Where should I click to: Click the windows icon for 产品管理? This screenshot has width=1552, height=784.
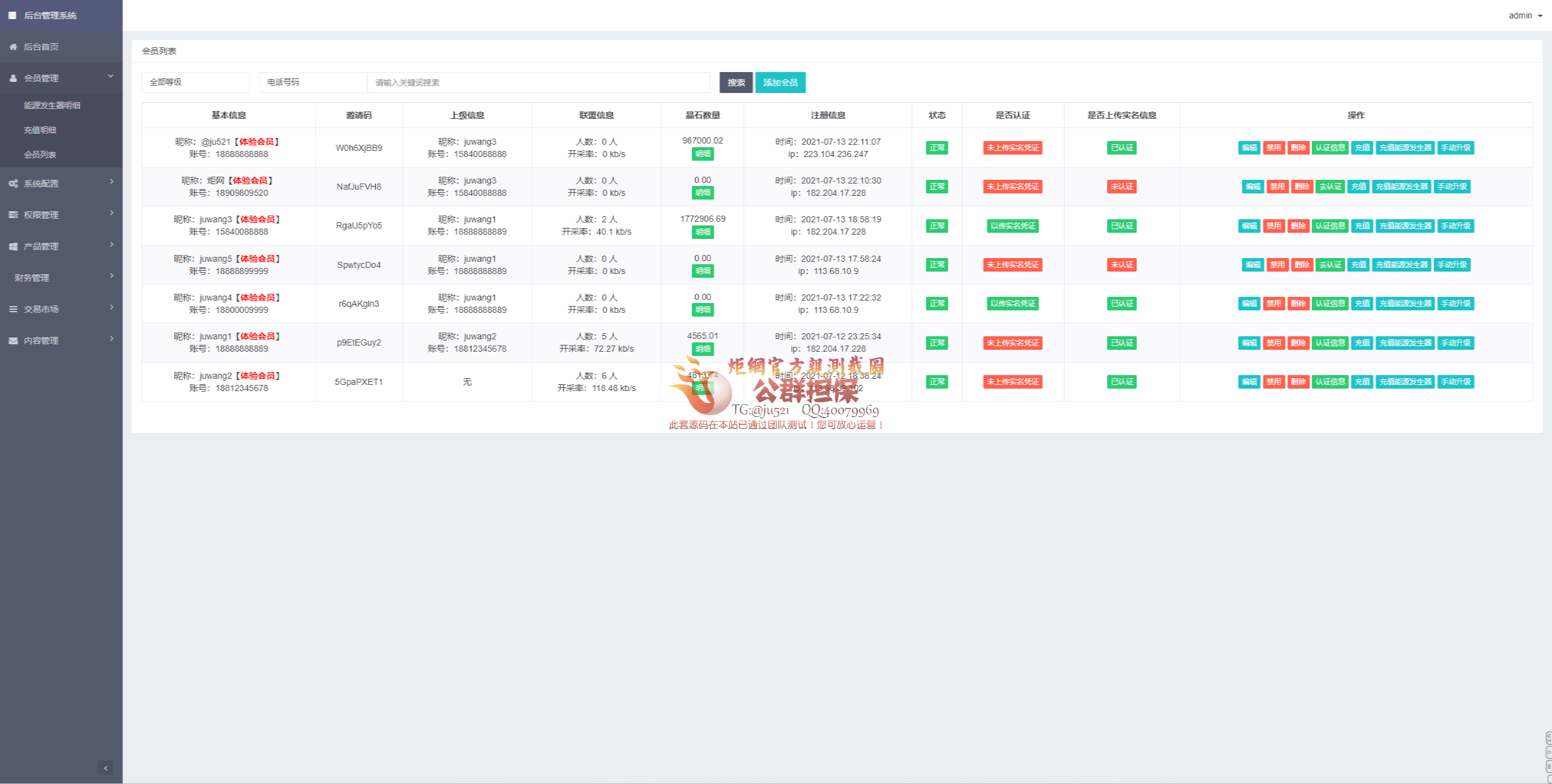pos(13,246)
